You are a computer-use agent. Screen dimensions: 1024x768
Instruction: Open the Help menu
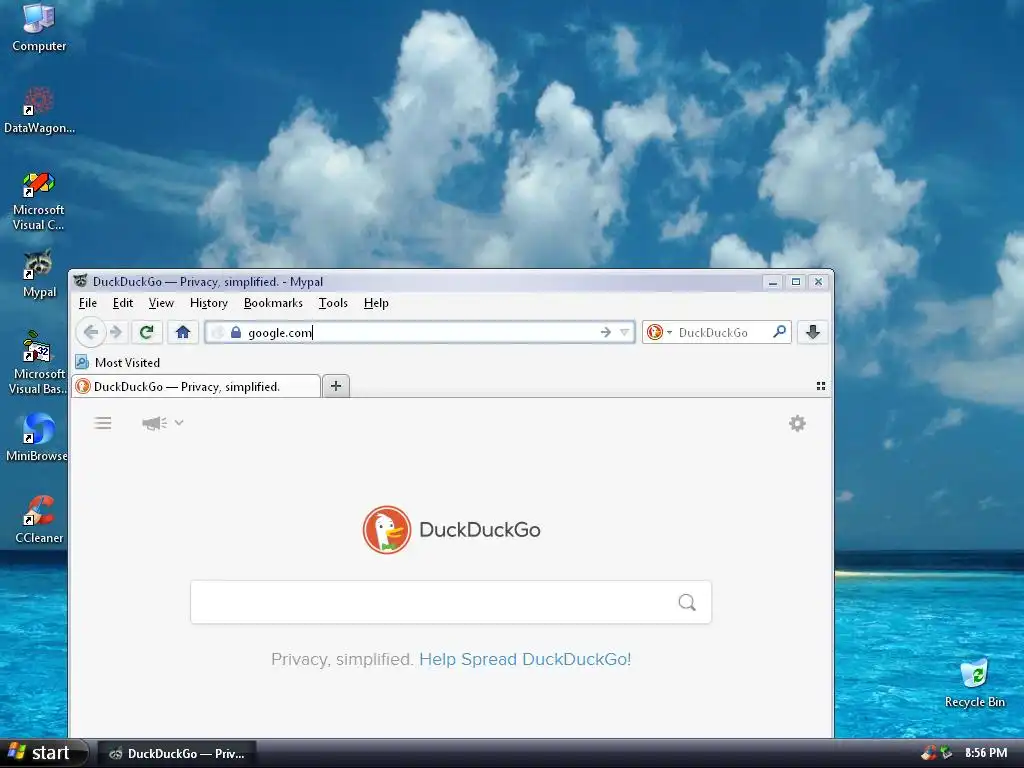point(376,303)
